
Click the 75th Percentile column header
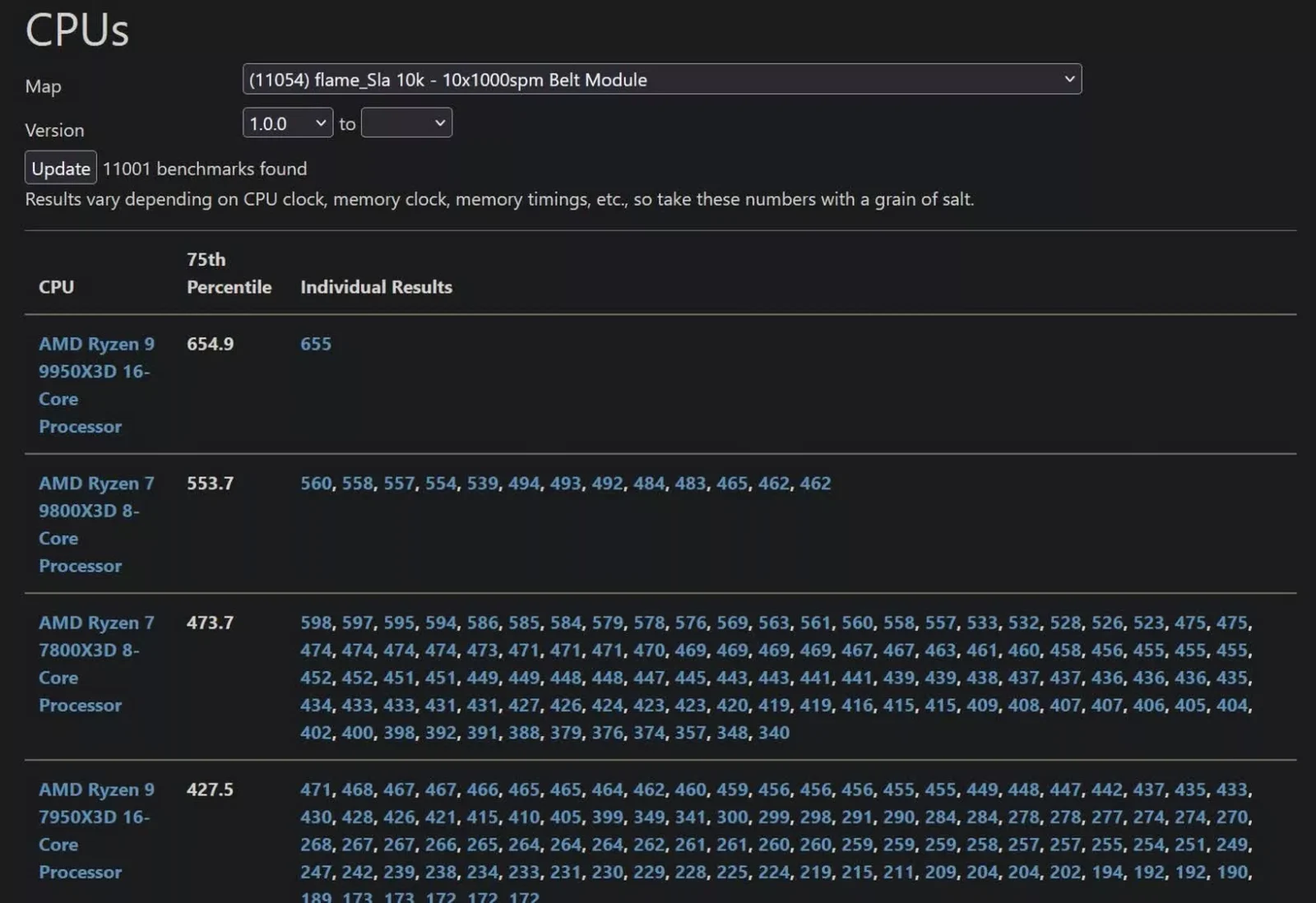[229, 273]
